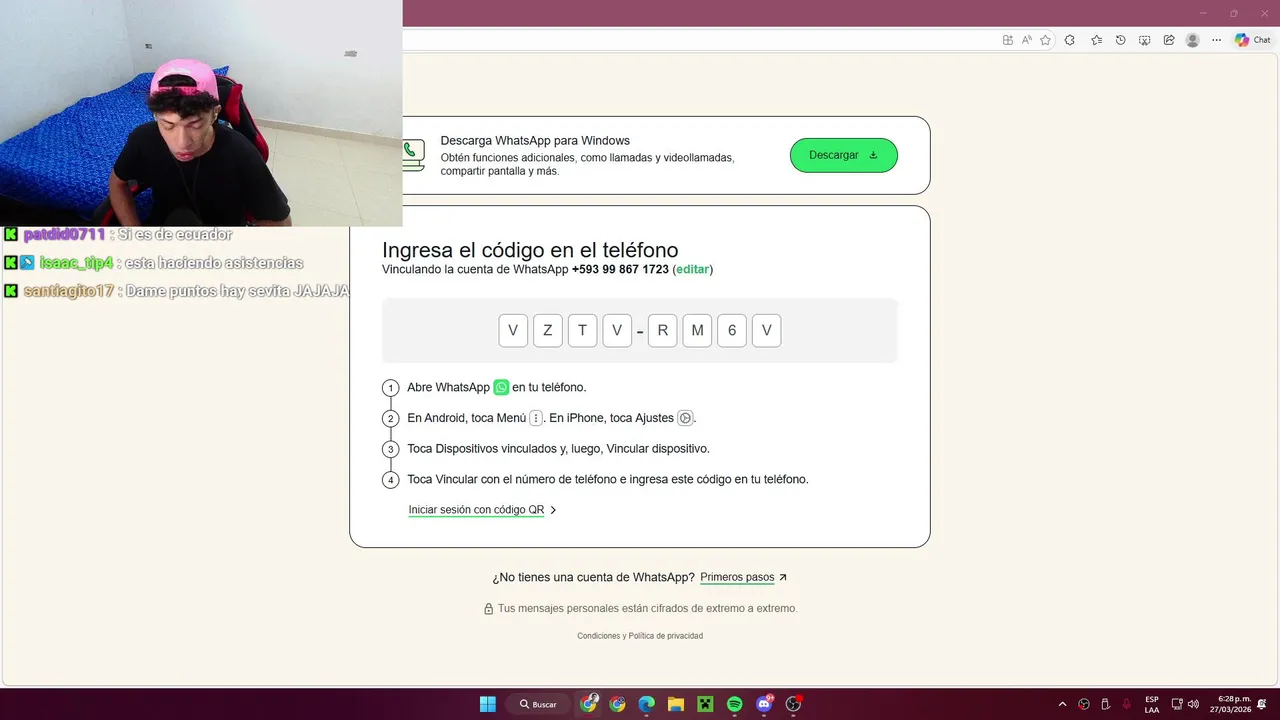Open OBS Studio from the taskbar
Screen dimensions: 1280x720
pyautogui.click(x=794, y=704)
